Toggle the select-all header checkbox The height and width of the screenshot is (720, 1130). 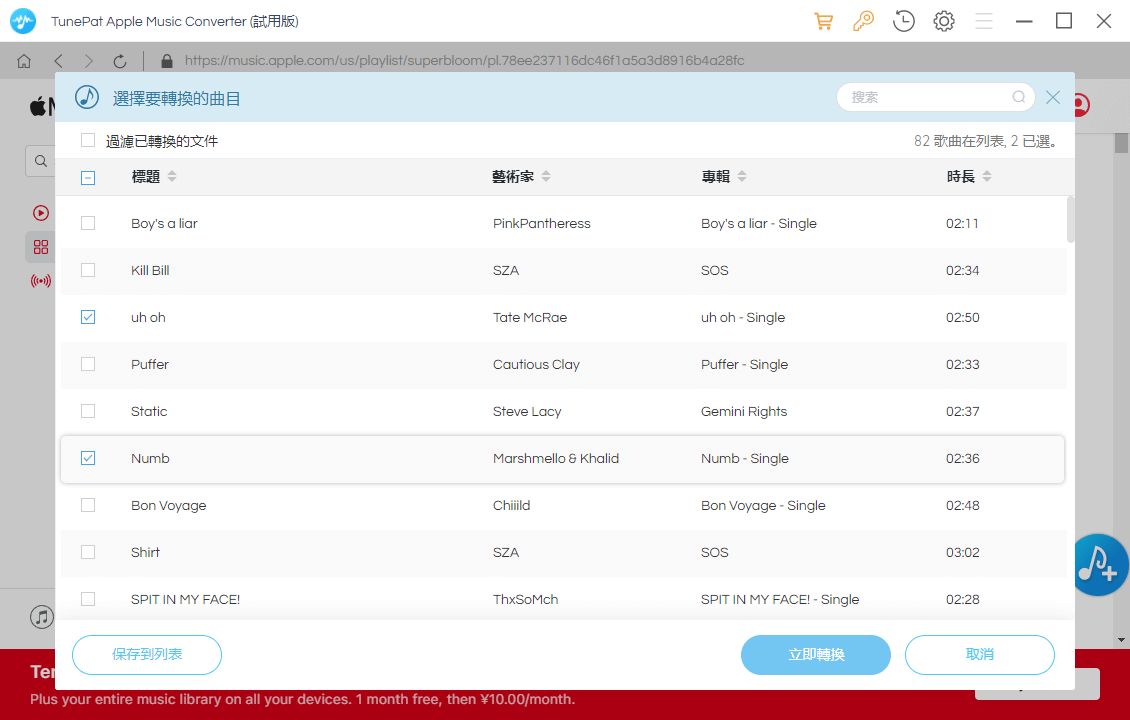tap(88, 177)
